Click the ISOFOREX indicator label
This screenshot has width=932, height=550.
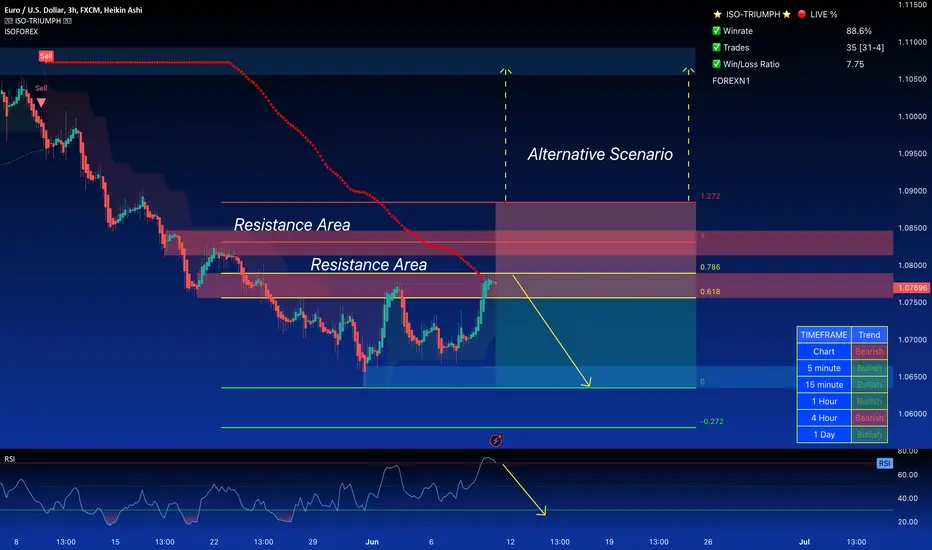click(x=21, y=32)
